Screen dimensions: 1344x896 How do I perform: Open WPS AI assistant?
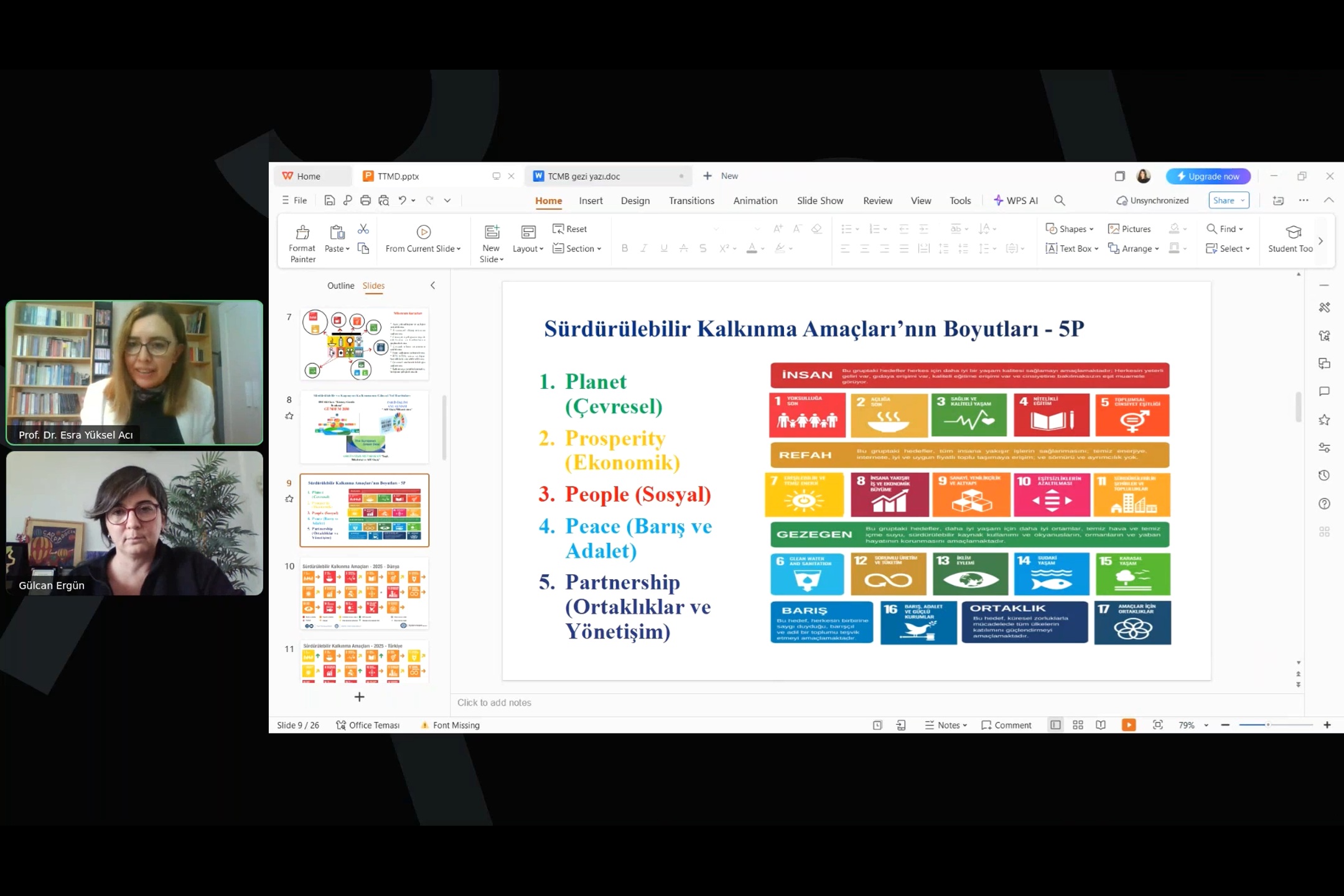coord(1016,200)
